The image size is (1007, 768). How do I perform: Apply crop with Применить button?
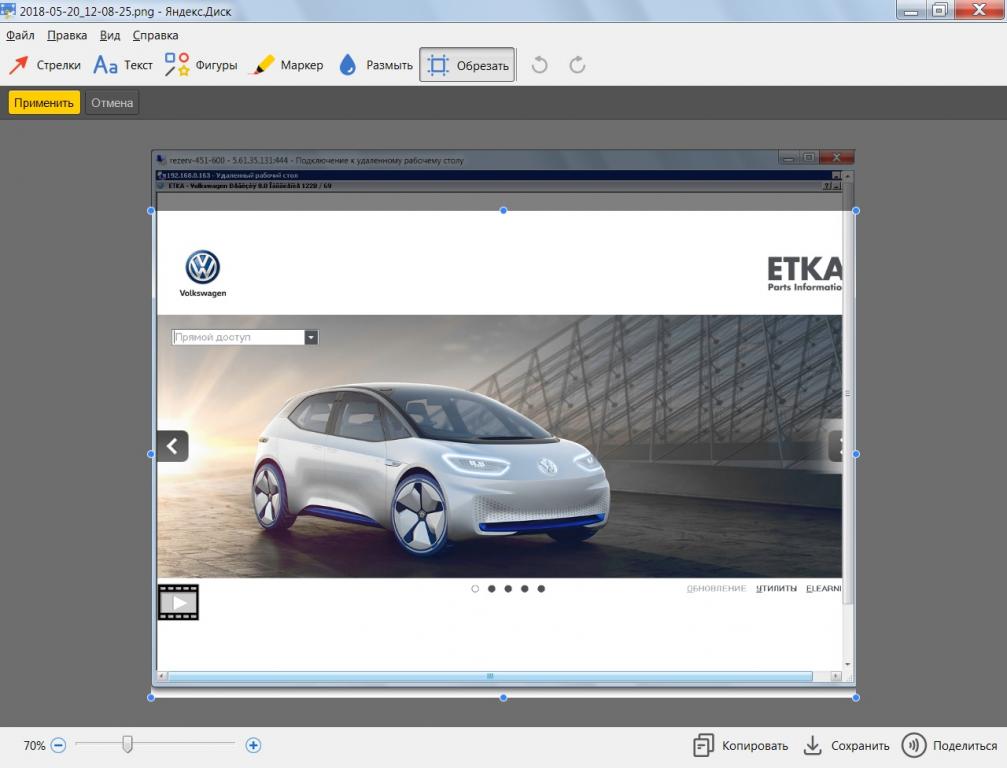44,103
